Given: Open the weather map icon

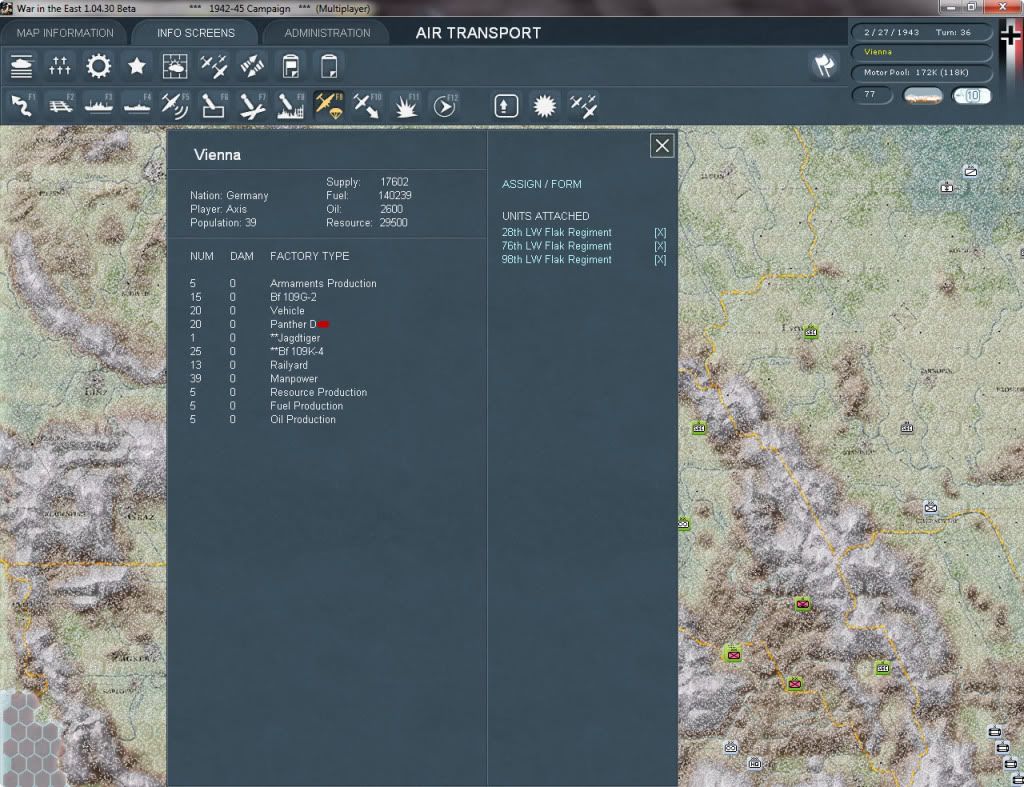Looking at the screenshot, I should click(175, 67).
